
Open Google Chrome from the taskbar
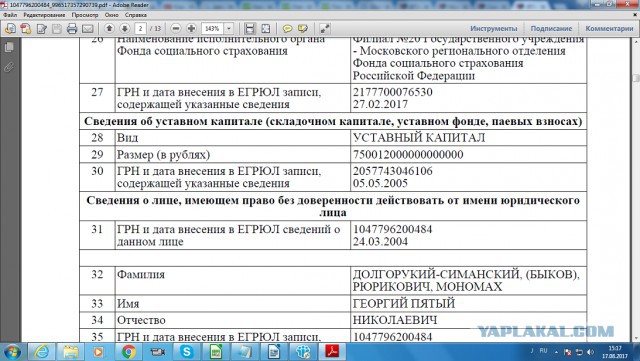click(x=128, y=352)
